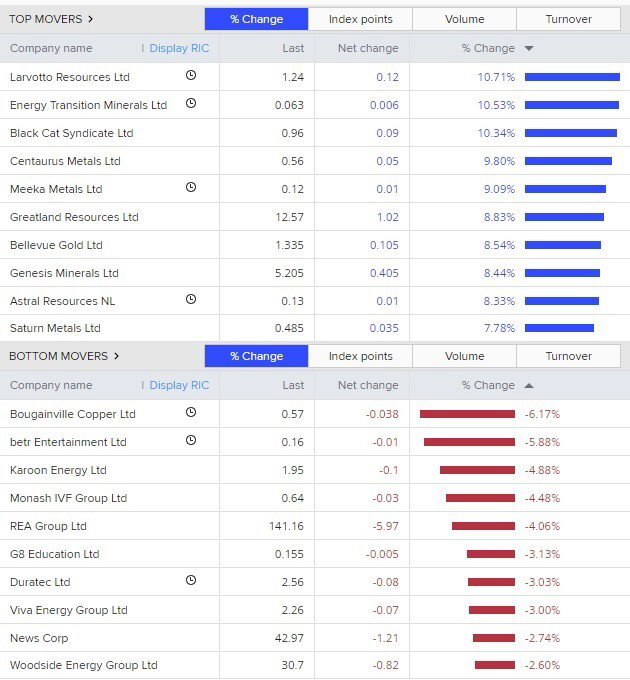The height and width of the screenshot is (680, 630).
Task: Switch to Turnover tab in Bottom Movers
Action: [x=568, y=356]
